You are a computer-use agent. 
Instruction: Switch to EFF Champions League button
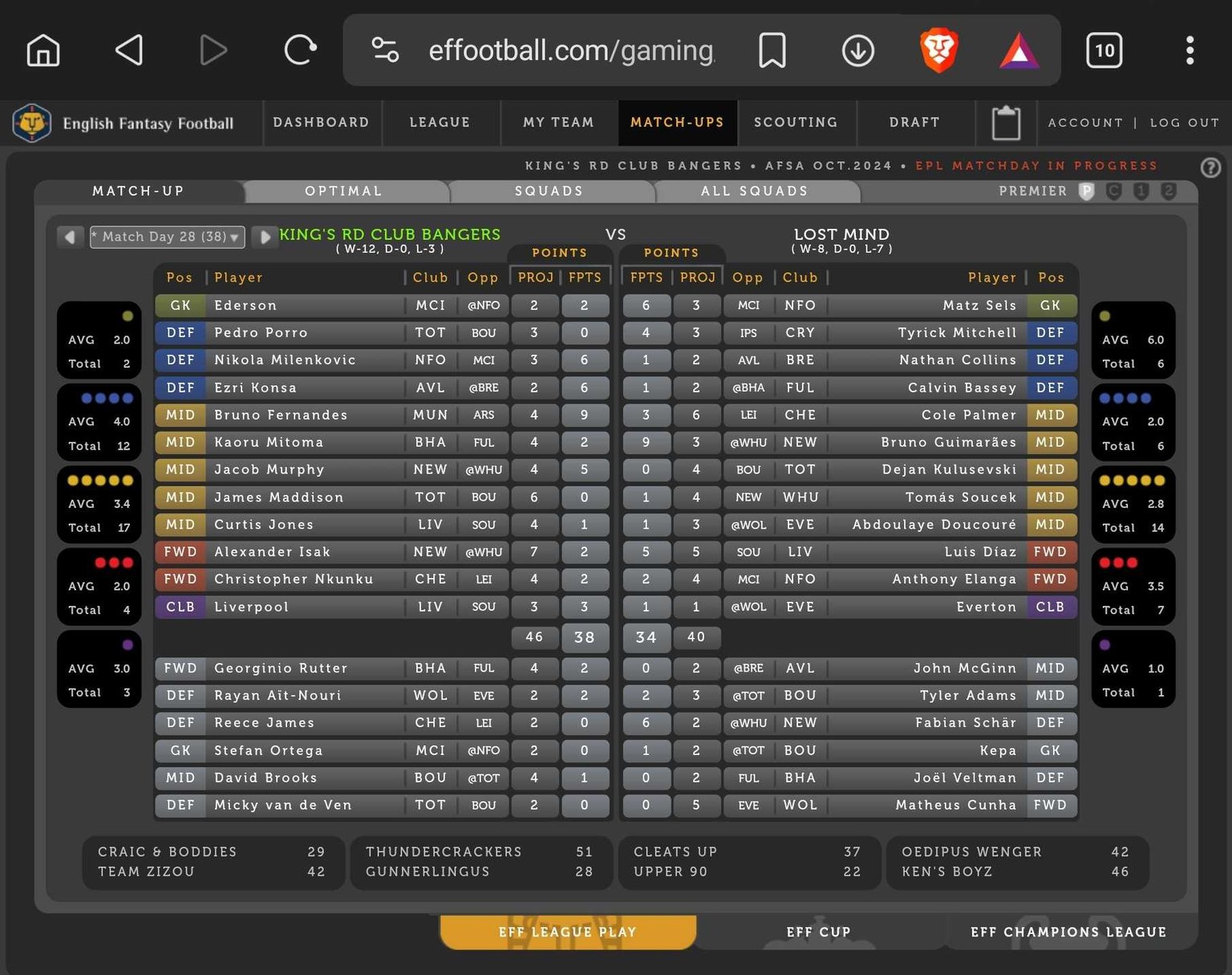click(1068, 932)
